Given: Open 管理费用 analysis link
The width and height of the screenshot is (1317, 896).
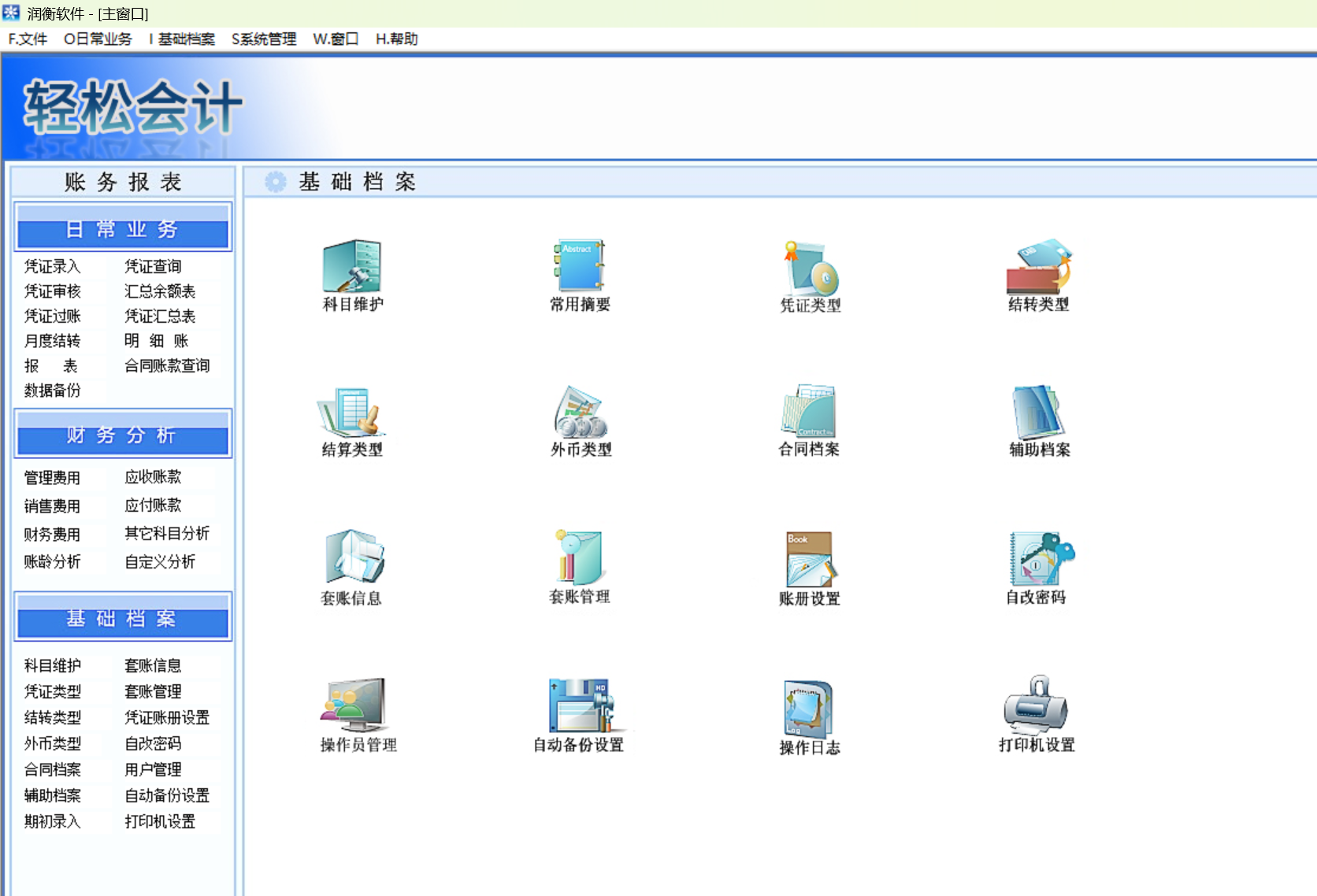Looking at the screenshot, I should click(52, 478).
